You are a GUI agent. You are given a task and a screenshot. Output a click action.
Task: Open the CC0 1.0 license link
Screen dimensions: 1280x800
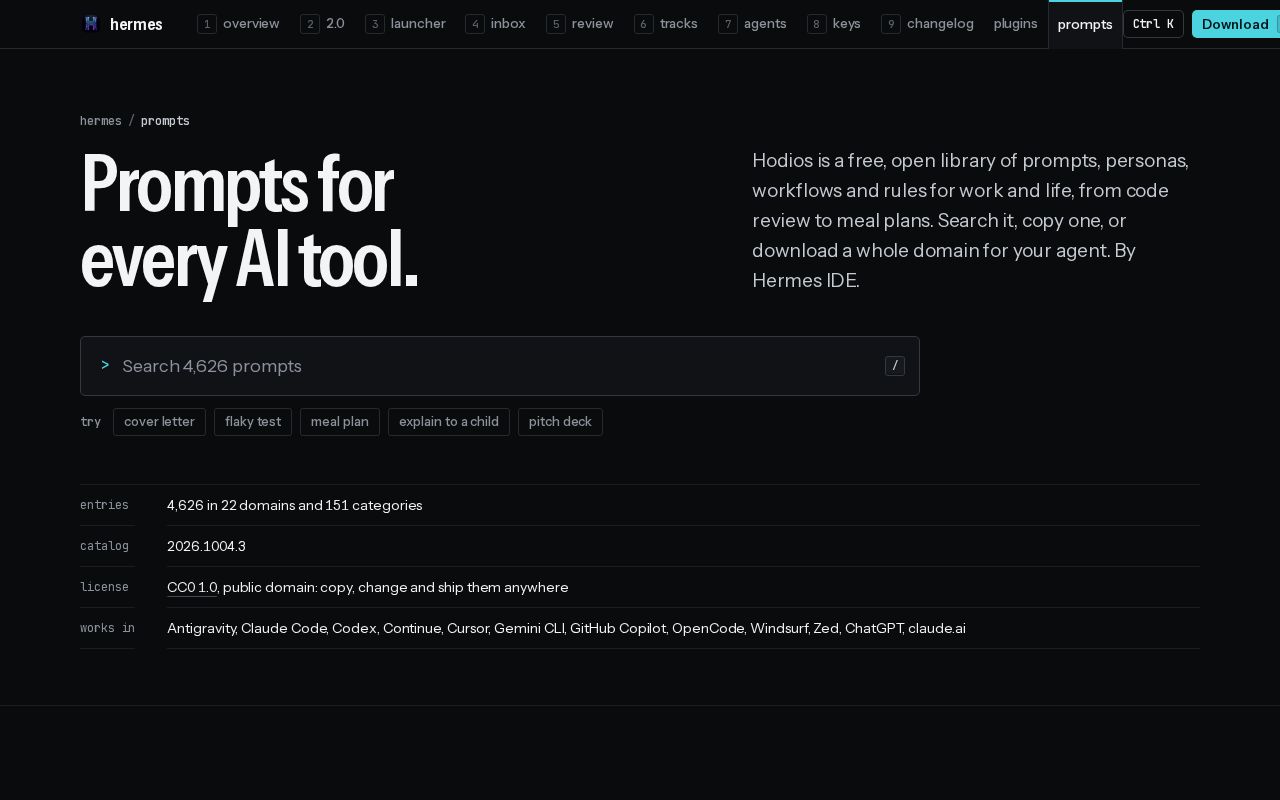coord(192,587)
